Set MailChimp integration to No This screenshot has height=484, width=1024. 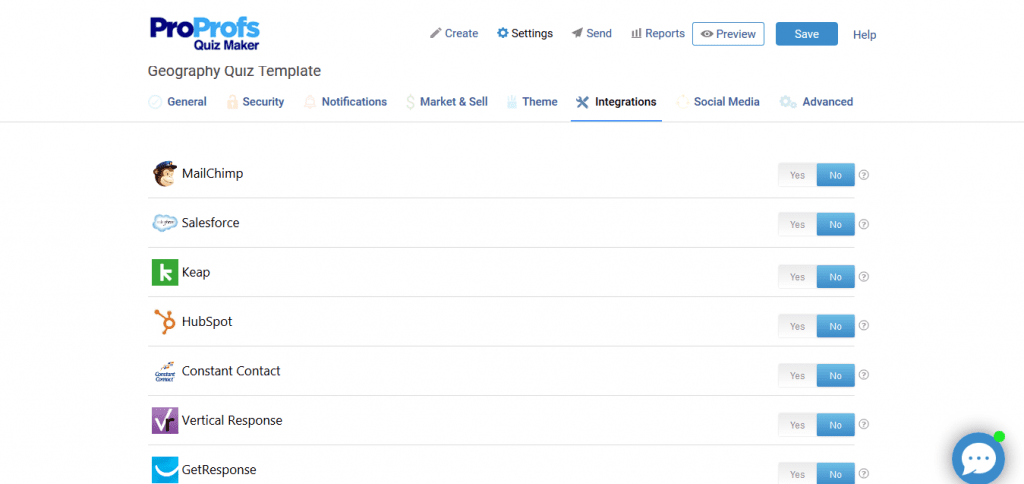pyautogui.click(x=835, y=175)
